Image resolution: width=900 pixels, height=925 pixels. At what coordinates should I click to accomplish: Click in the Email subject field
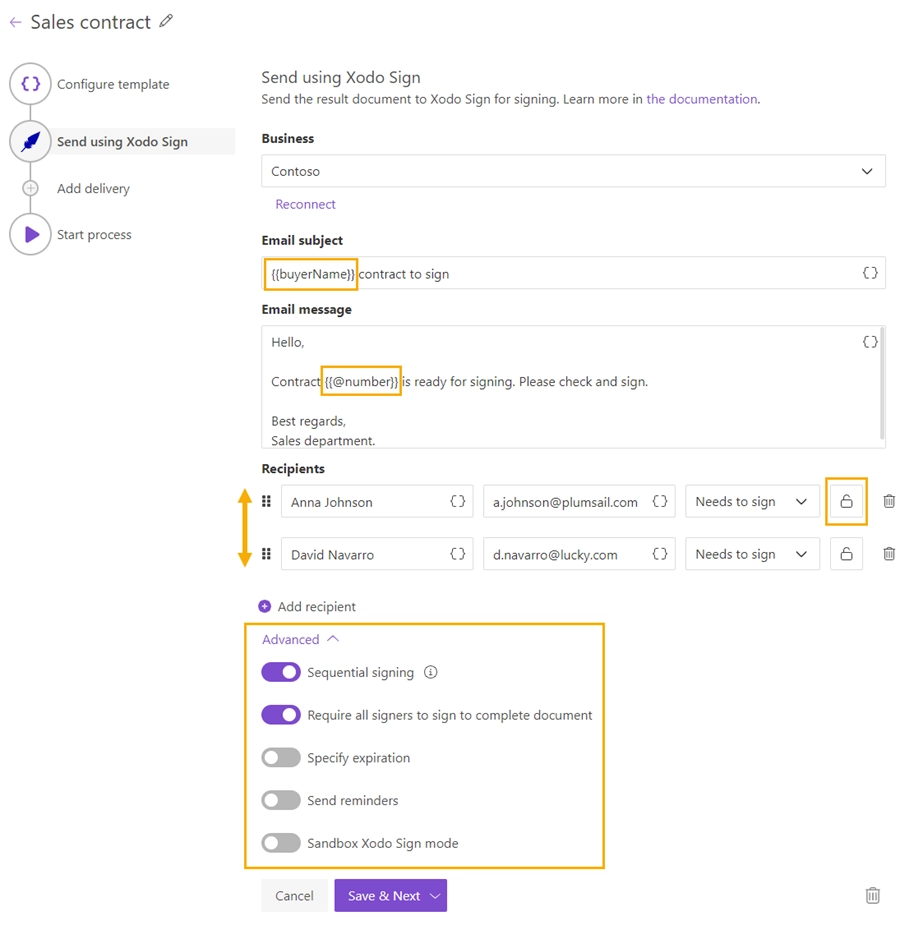pos(573,273)
